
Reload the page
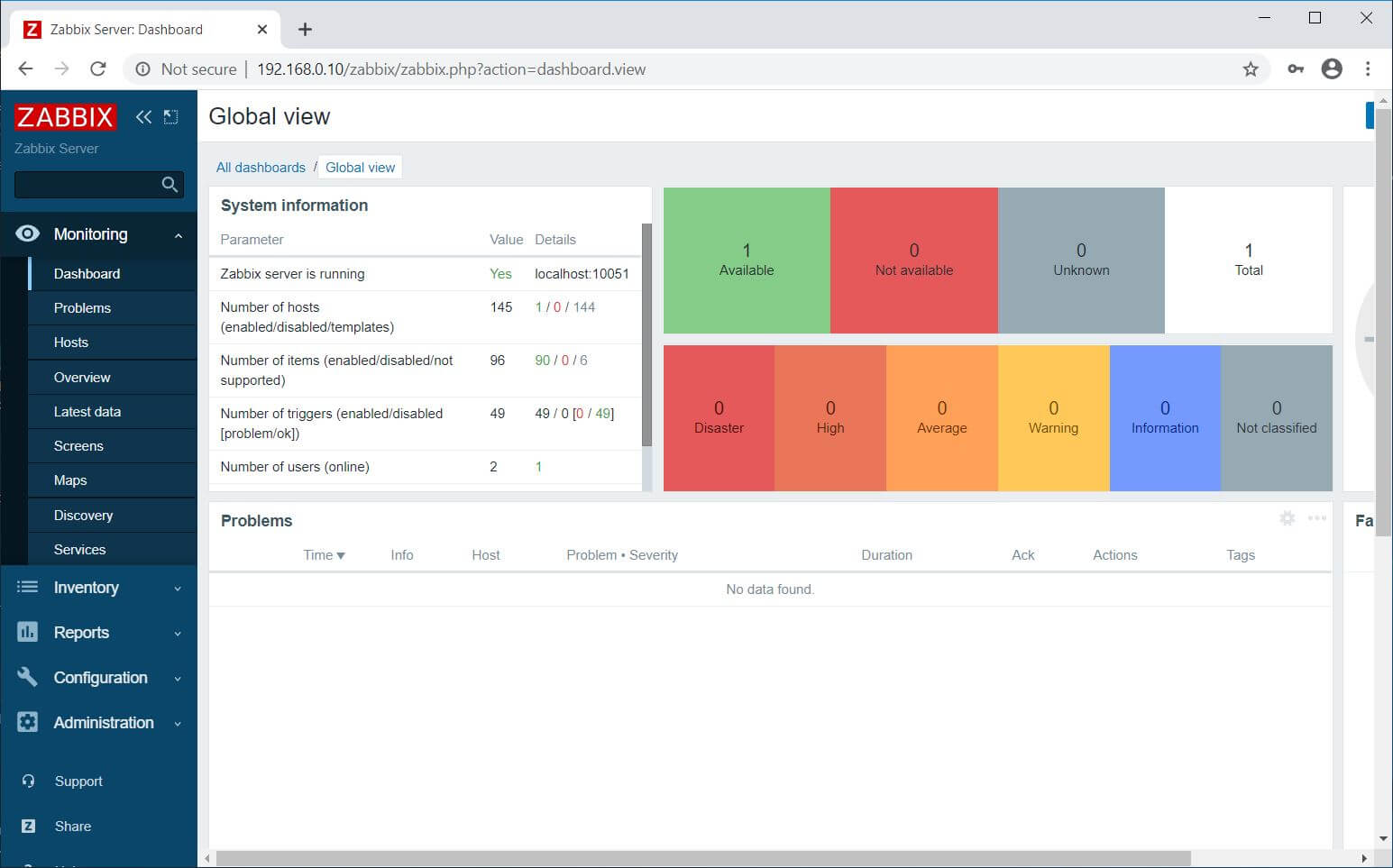(x=98, y=69)
